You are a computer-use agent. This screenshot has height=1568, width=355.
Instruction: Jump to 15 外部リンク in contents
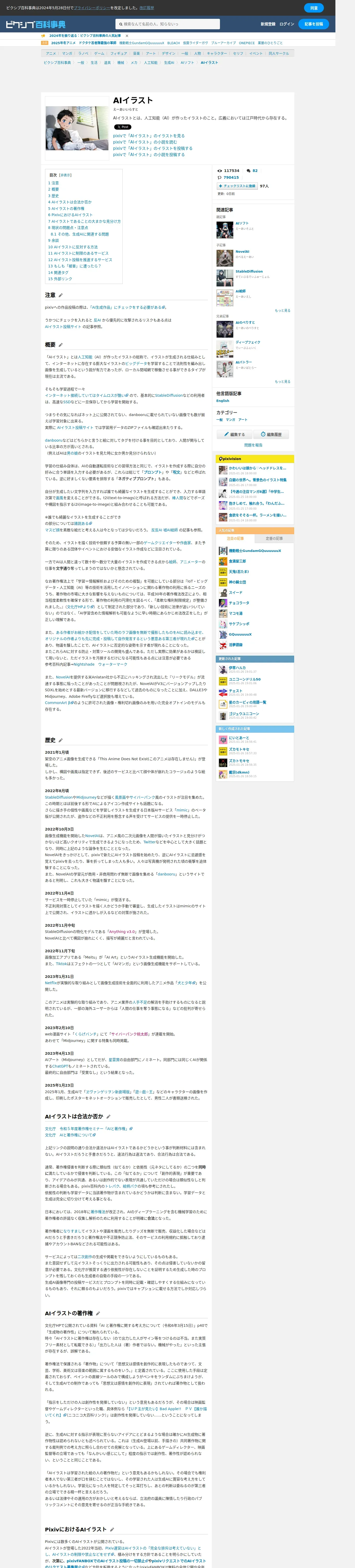tap(60, 279)
